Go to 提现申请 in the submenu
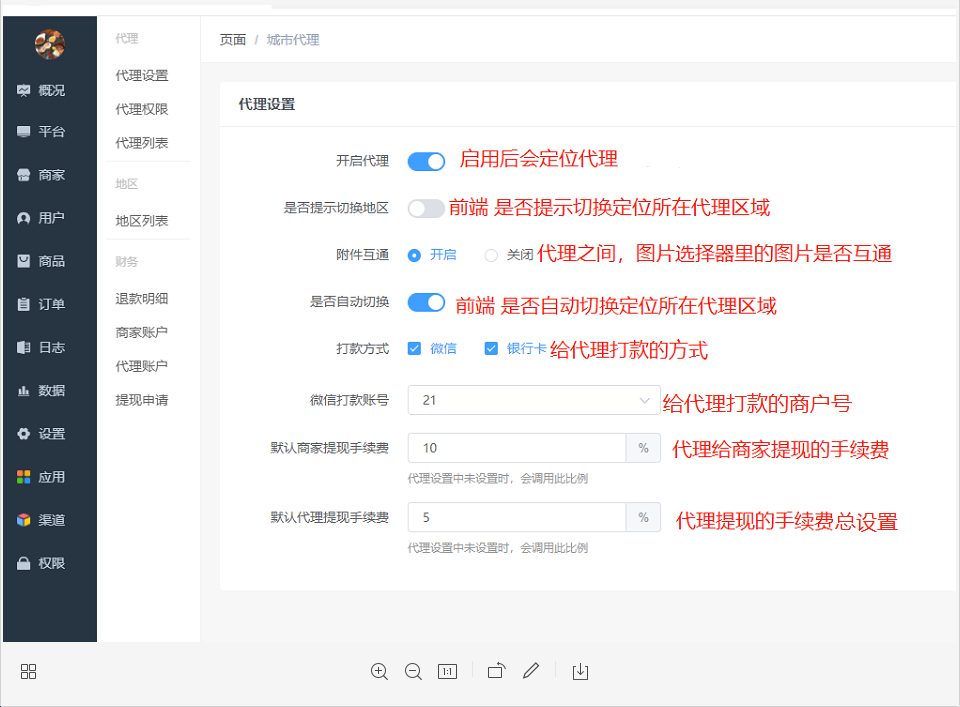This screenshot has height=707, width=960. (x=141, y=400)
